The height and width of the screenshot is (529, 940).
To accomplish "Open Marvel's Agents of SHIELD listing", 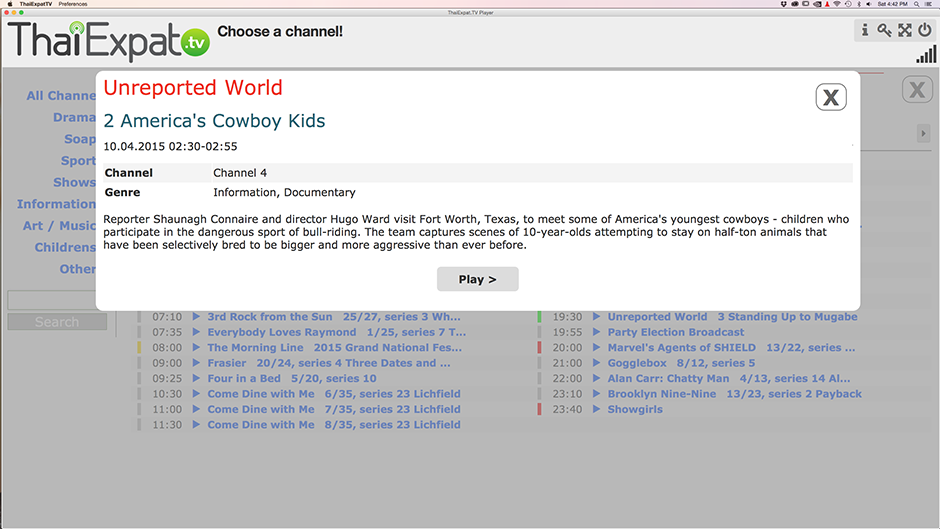I will click(731, 348).
